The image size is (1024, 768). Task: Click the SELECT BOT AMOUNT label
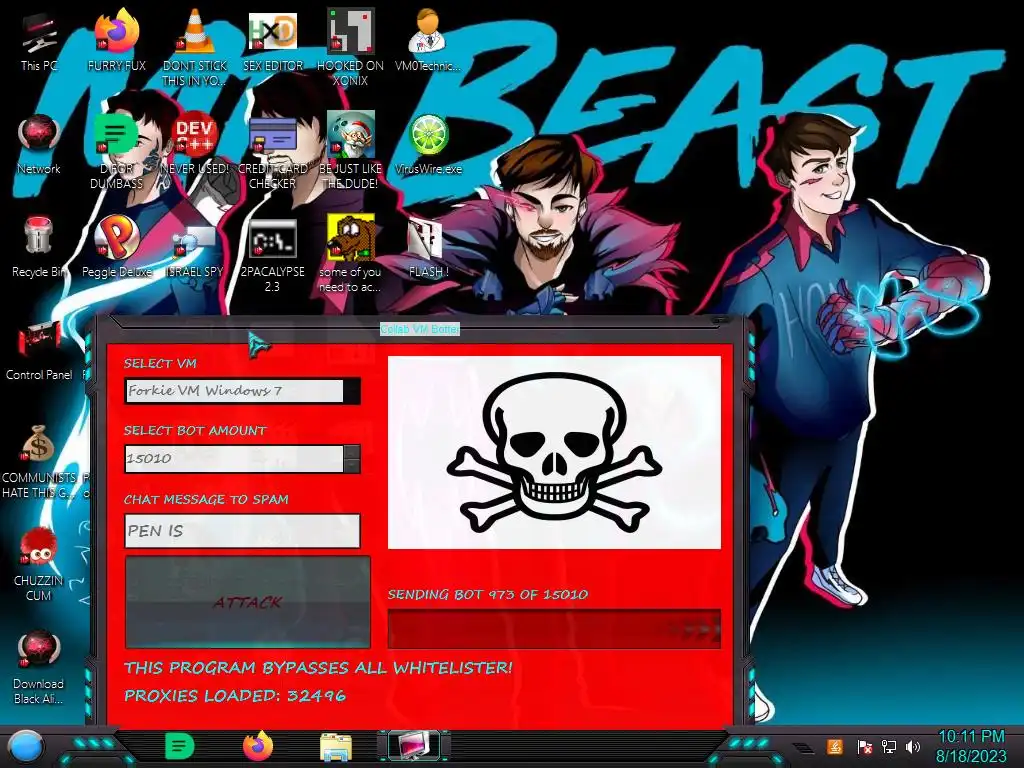pos(195,430)
